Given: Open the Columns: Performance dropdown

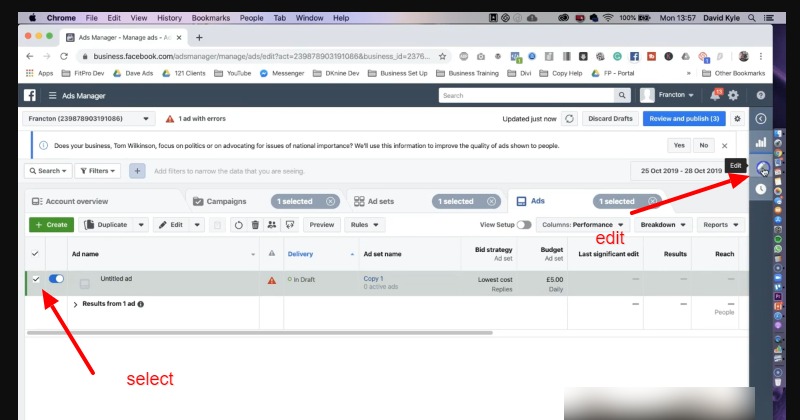Looking at the screenshot, I should pos(583,225).
